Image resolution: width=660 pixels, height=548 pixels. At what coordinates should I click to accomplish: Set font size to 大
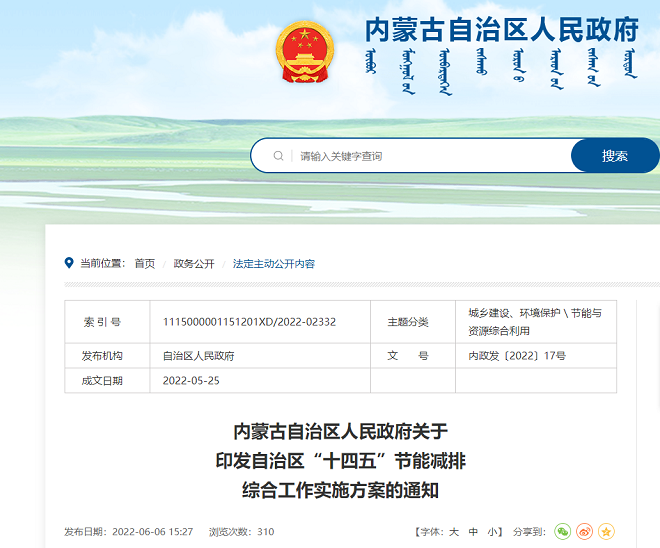(x=454, y=532)
